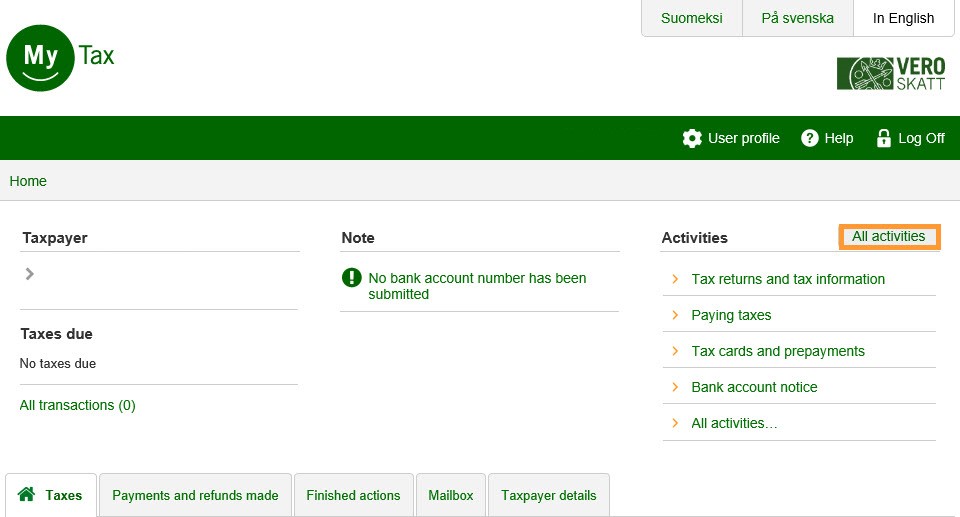Switch language to Suomeksi
Image resolution: width=960 pixels, height=517 pixels.
691,18
